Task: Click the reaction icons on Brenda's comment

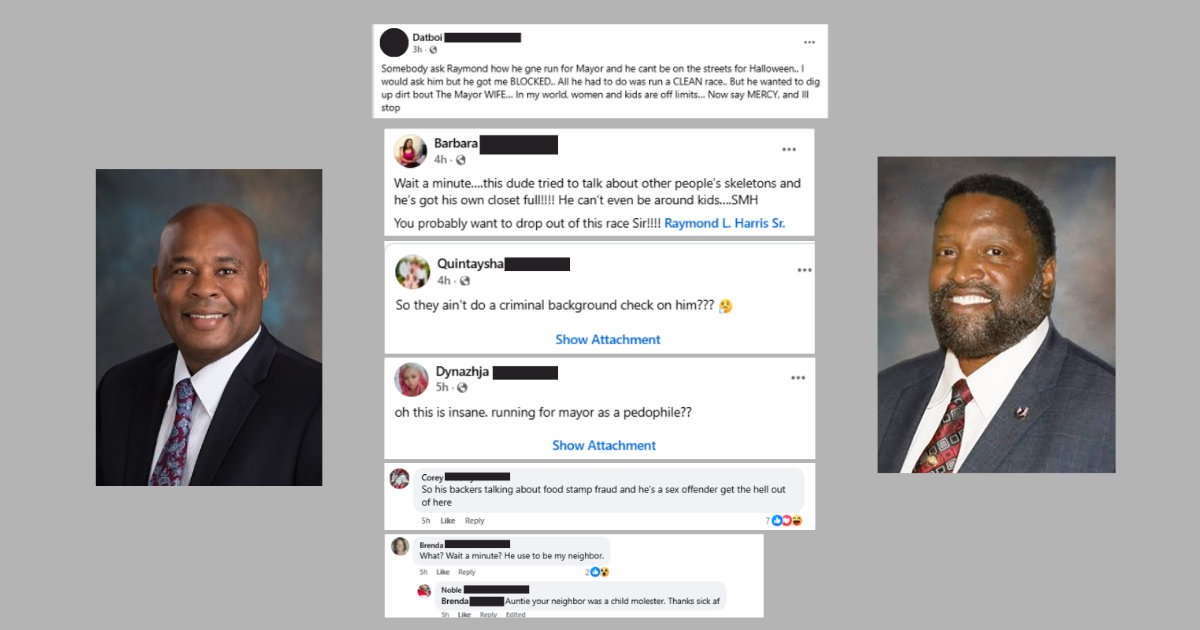Action: (600, 572)
